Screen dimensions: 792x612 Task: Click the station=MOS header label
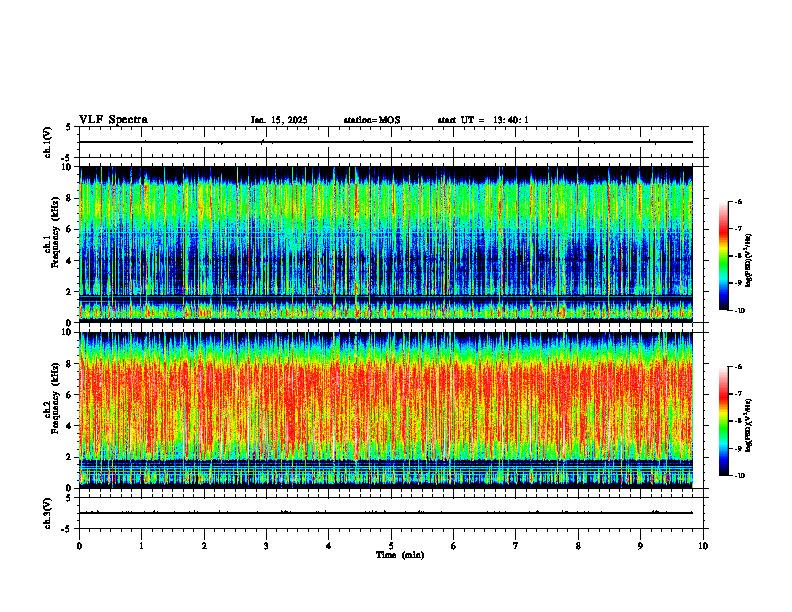click(x=372, y=120)
